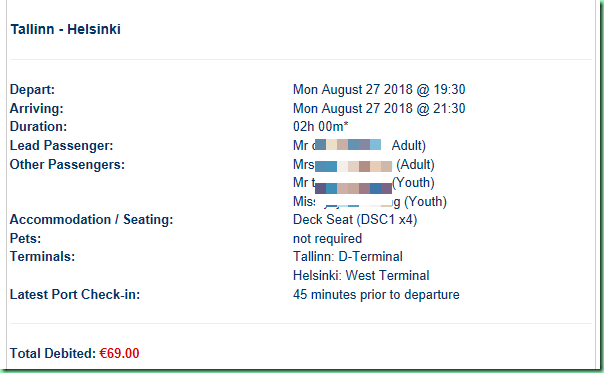
Task: Click the Pets label
Action: [25, 239]
